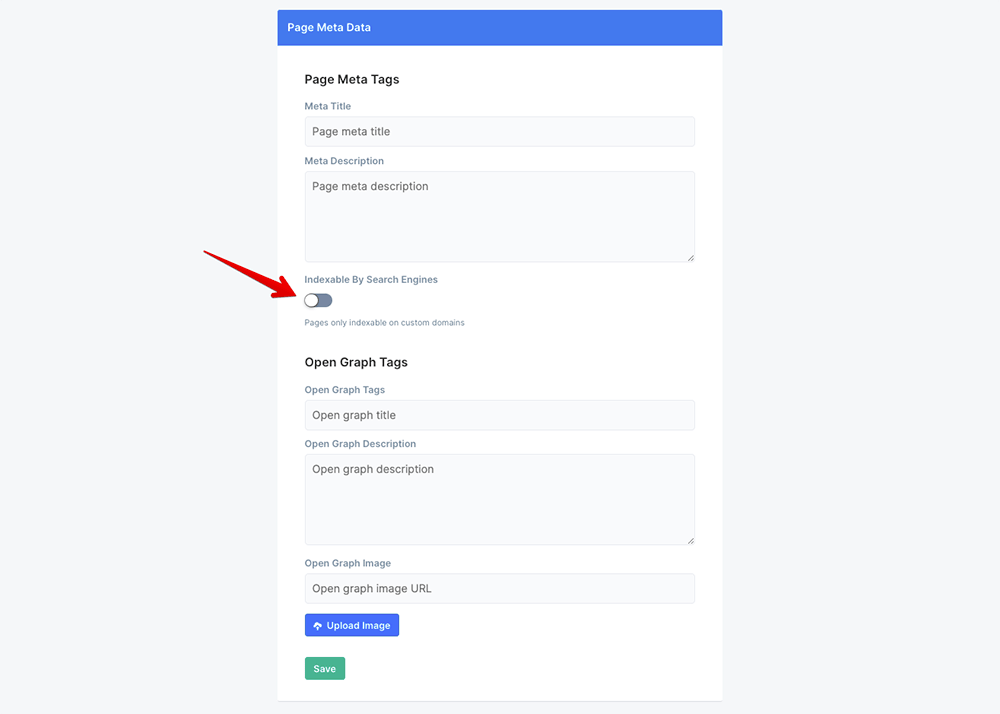Click the Indexable By Search Engines label
The height and width of the screenshot is (714, 1000).
click(371, 279)
